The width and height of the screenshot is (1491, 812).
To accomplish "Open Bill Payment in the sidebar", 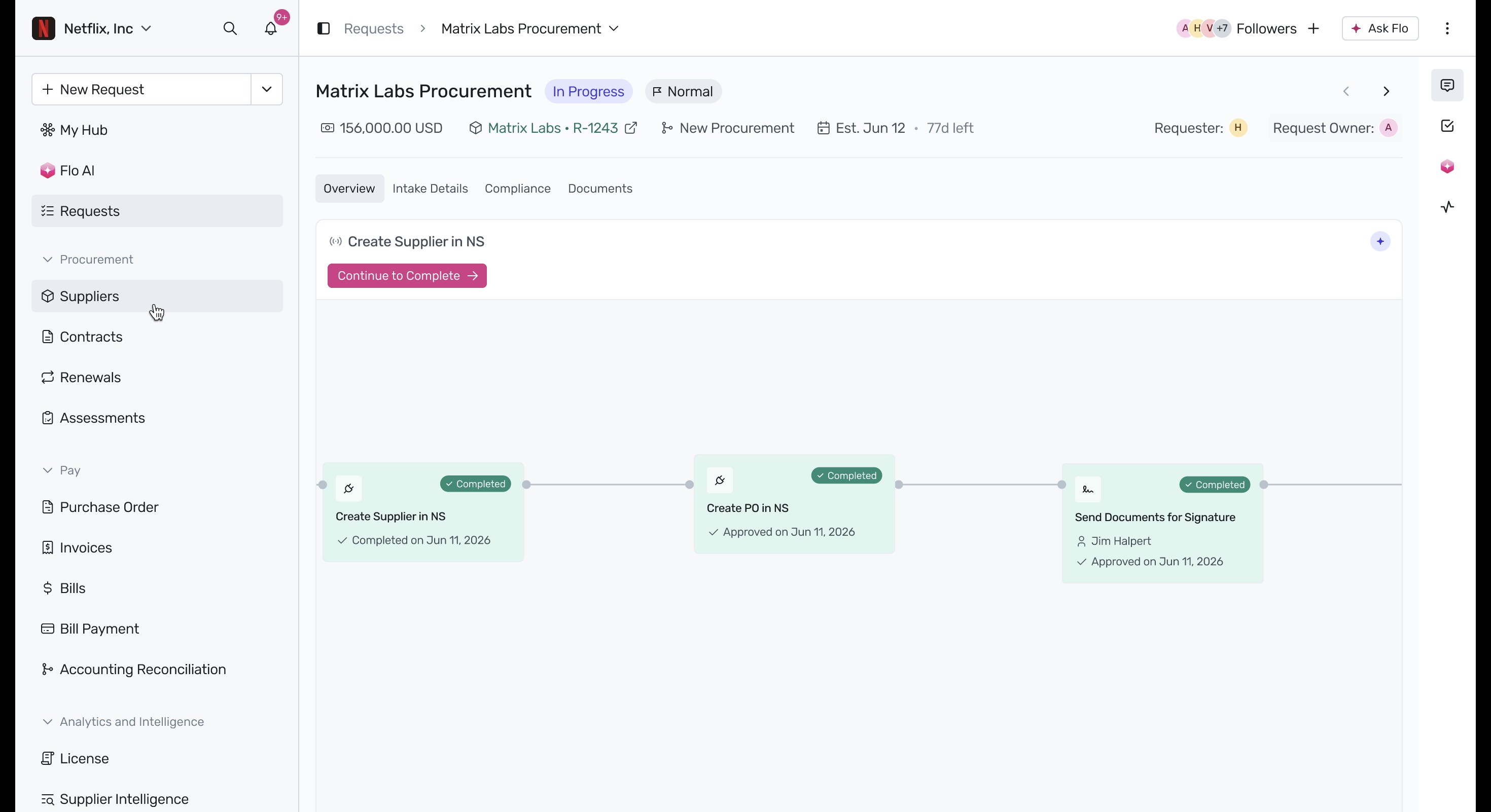I will pyautogui.click(x=157, y=629).
